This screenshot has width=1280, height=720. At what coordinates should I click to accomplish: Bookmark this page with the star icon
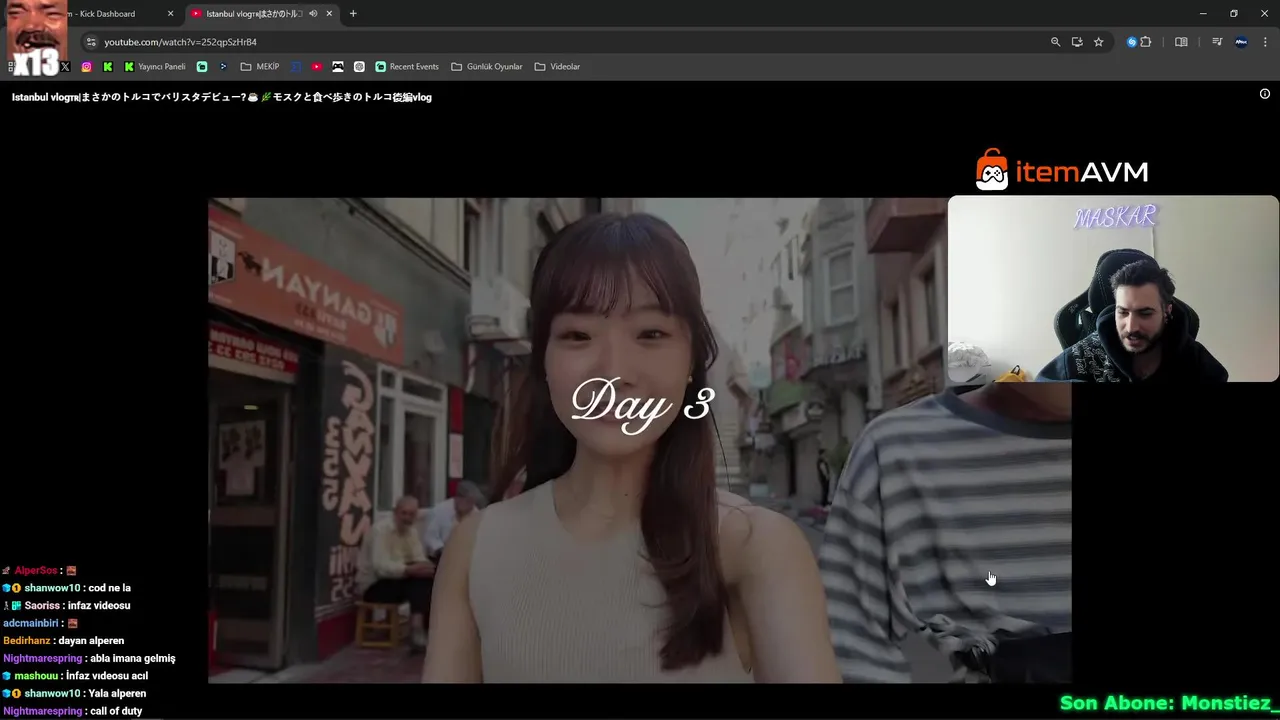[x=1098, y=42]
